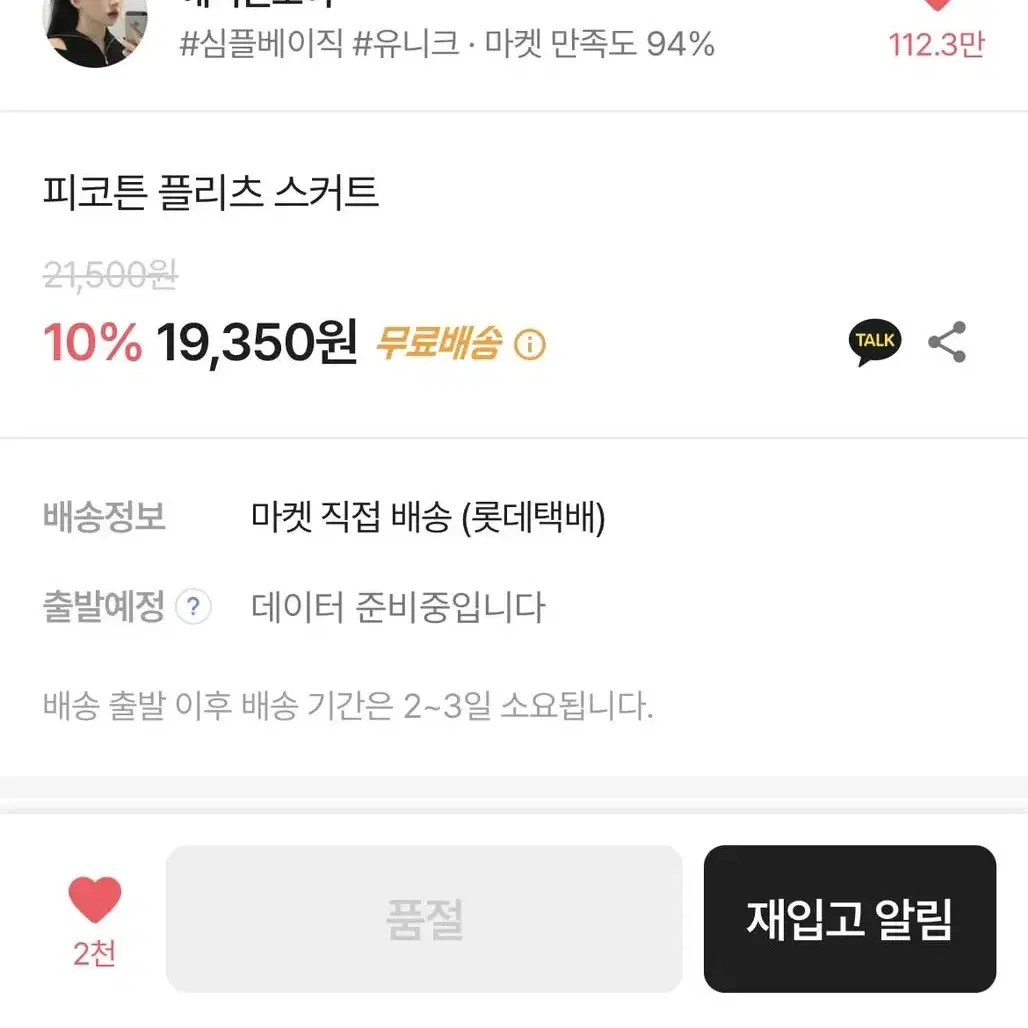Tap the 데이터 준비중입니다 departure status
The height and width of the screenshot is (1028, 1028).
point(398,607)
